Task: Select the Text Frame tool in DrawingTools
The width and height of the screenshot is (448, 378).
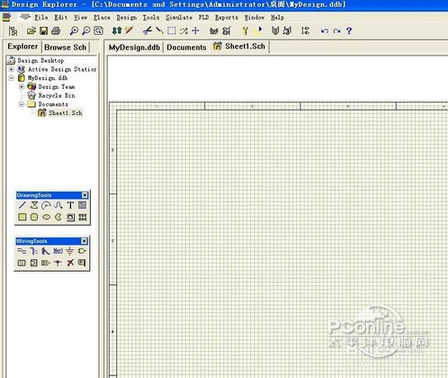Action: (82, 205)
